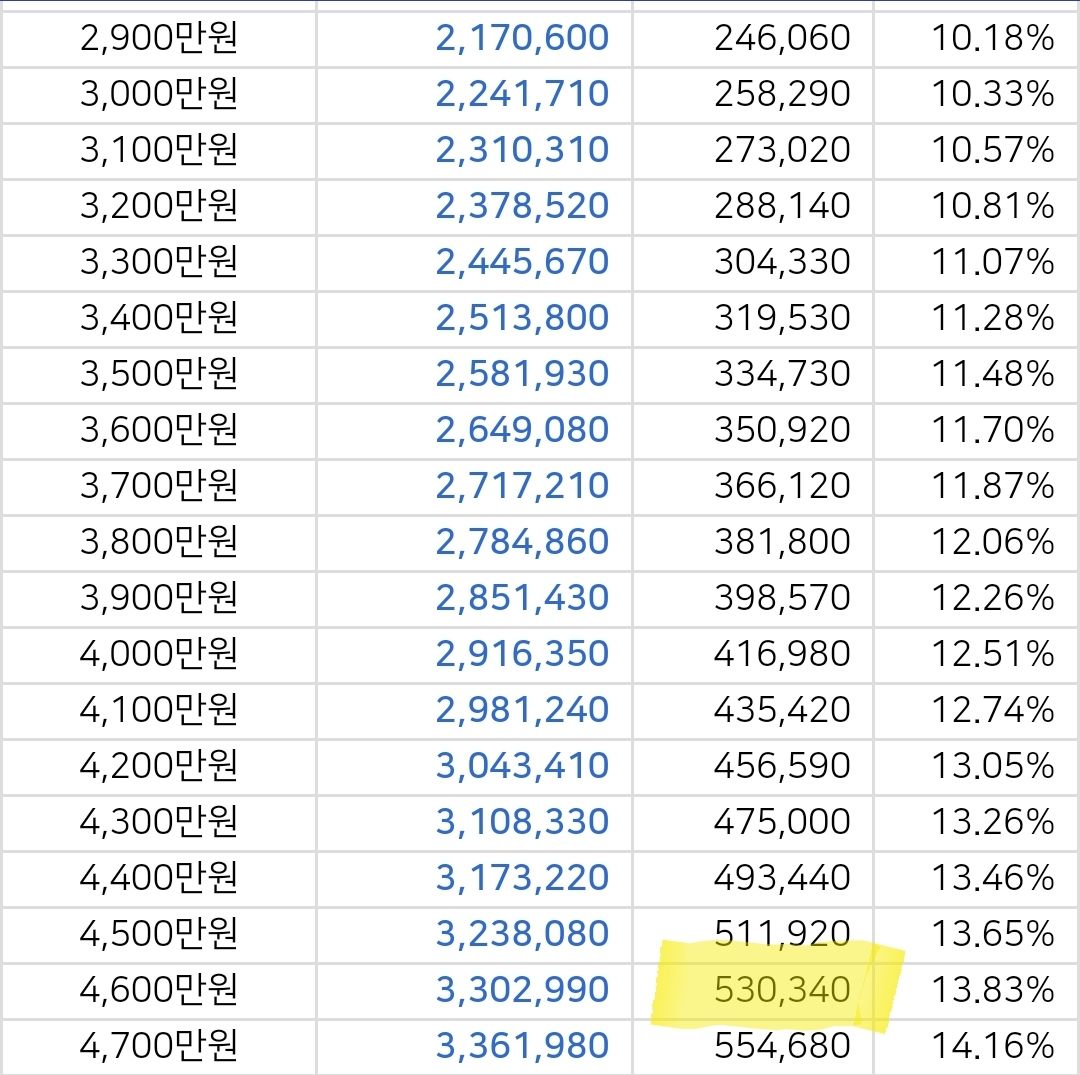Click the 10.81% percentage

pos(993,206)
